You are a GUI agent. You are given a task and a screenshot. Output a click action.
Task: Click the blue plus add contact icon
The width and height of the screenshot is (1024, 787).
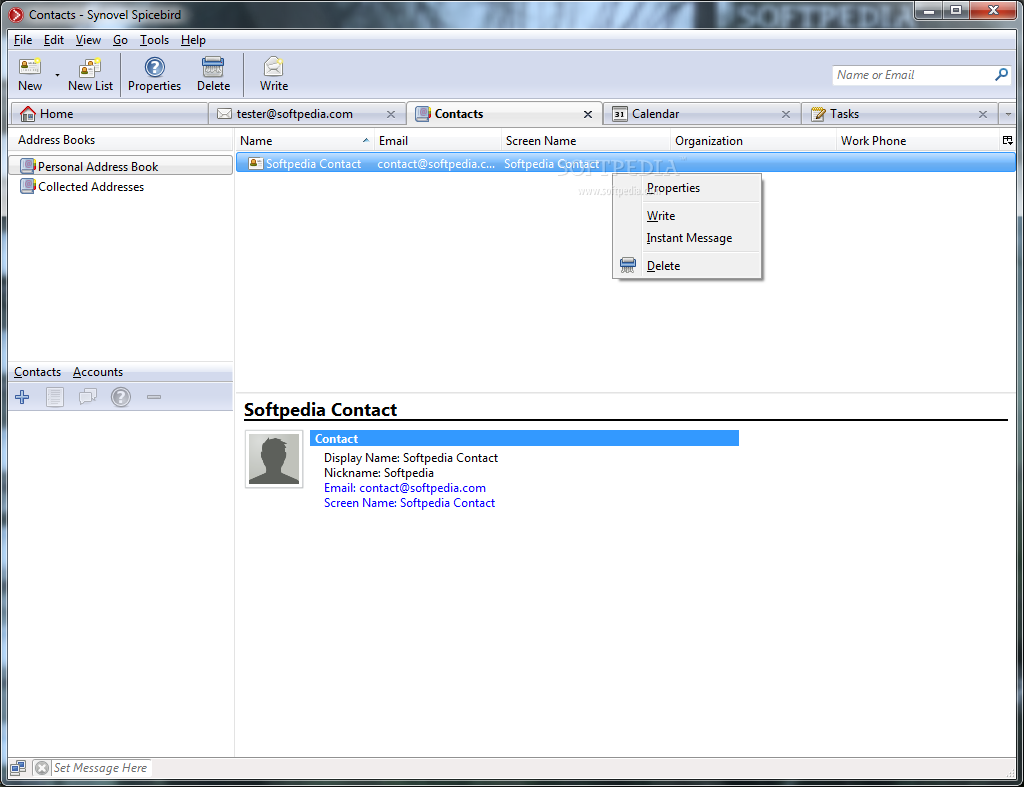click(x=22, y=396)
